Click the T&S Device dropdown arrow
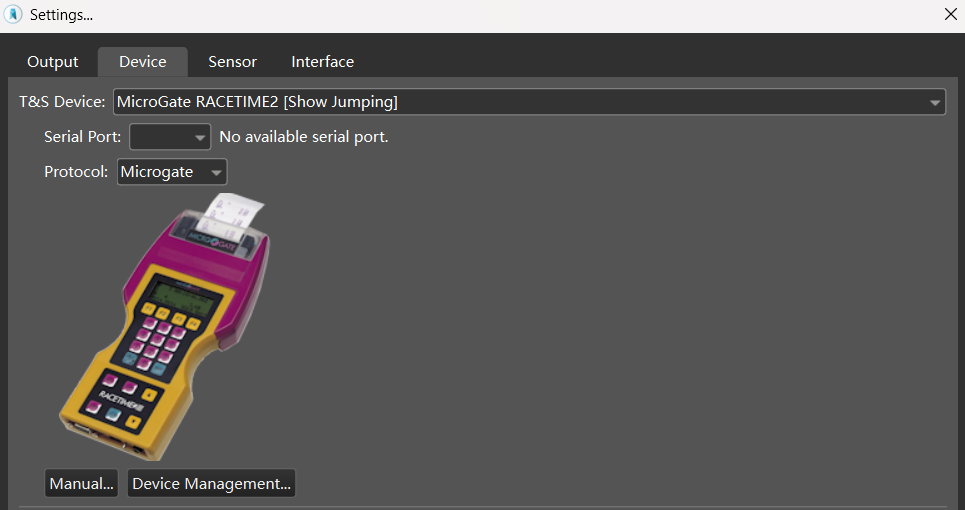Screen dimensions: 965x510 [934, 103]
